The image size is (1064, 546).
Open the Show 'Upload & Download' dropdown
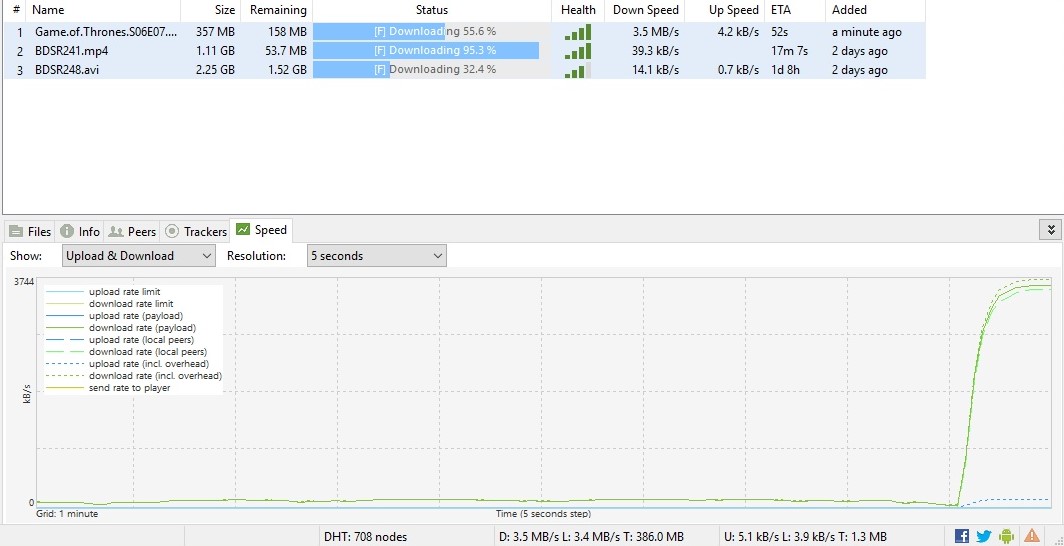[138, 256]
